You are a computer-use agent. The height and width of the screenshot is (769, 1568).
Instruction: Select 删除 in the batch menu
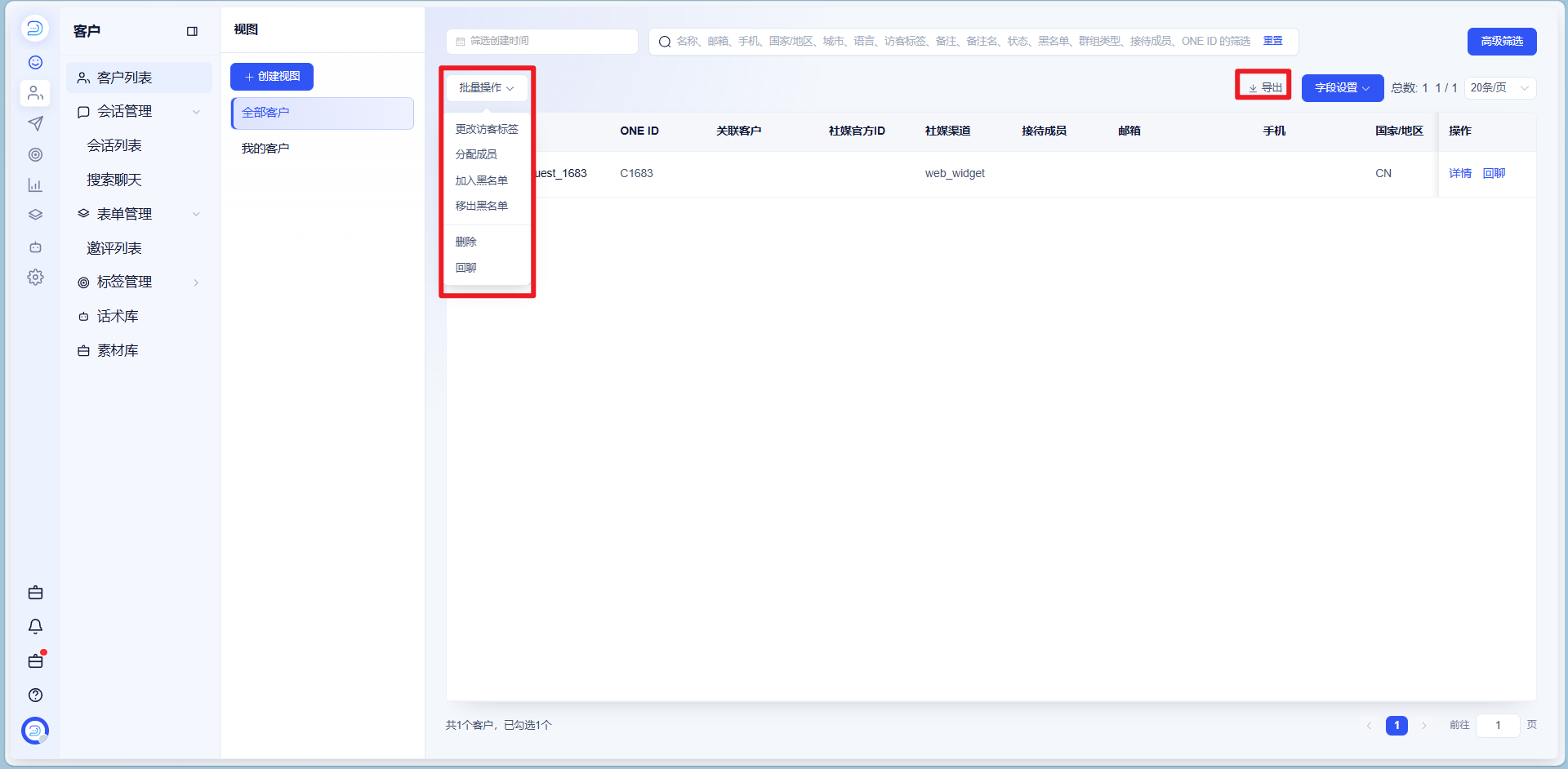466,242
